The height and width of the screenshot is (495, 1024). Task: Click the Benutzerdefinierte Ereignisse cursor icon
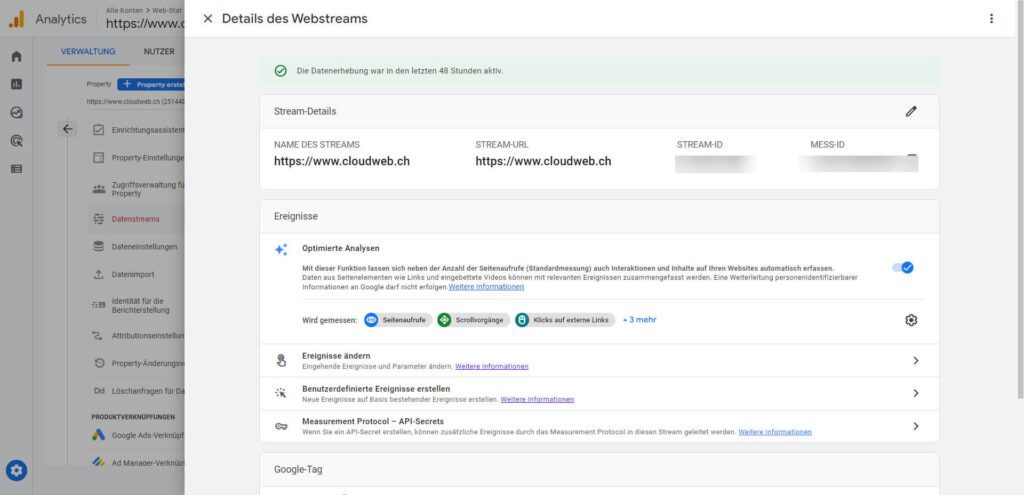pos(281,393)
